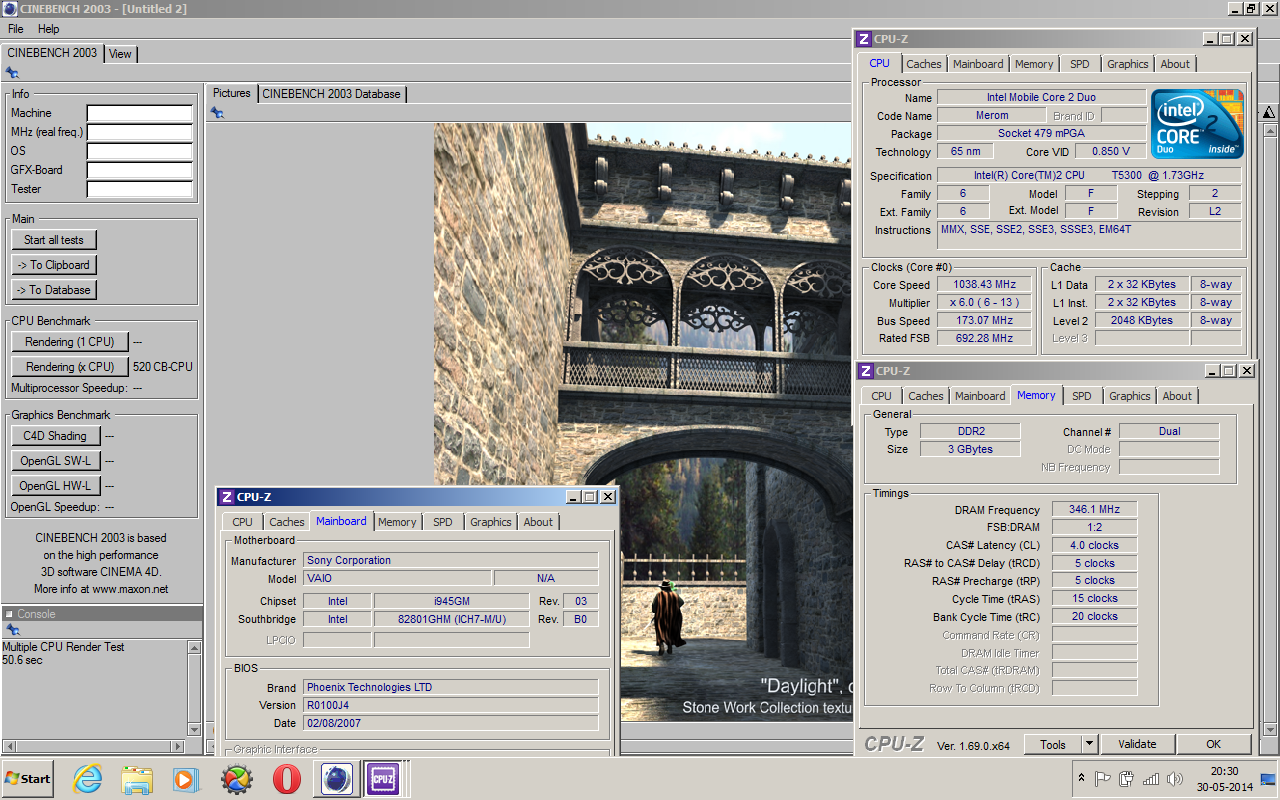Click the clock showing 20:30
The width and height of the screenshot is (1280, 800).
(x=1224, y=771)
